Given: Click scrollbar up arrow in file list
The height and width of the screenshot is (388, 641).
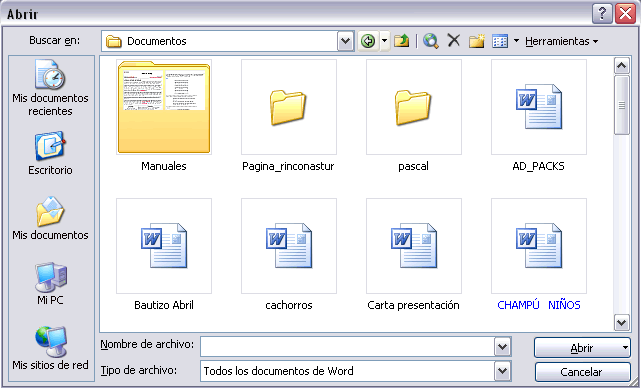Looking at the screenshot, I should (621, 65).
